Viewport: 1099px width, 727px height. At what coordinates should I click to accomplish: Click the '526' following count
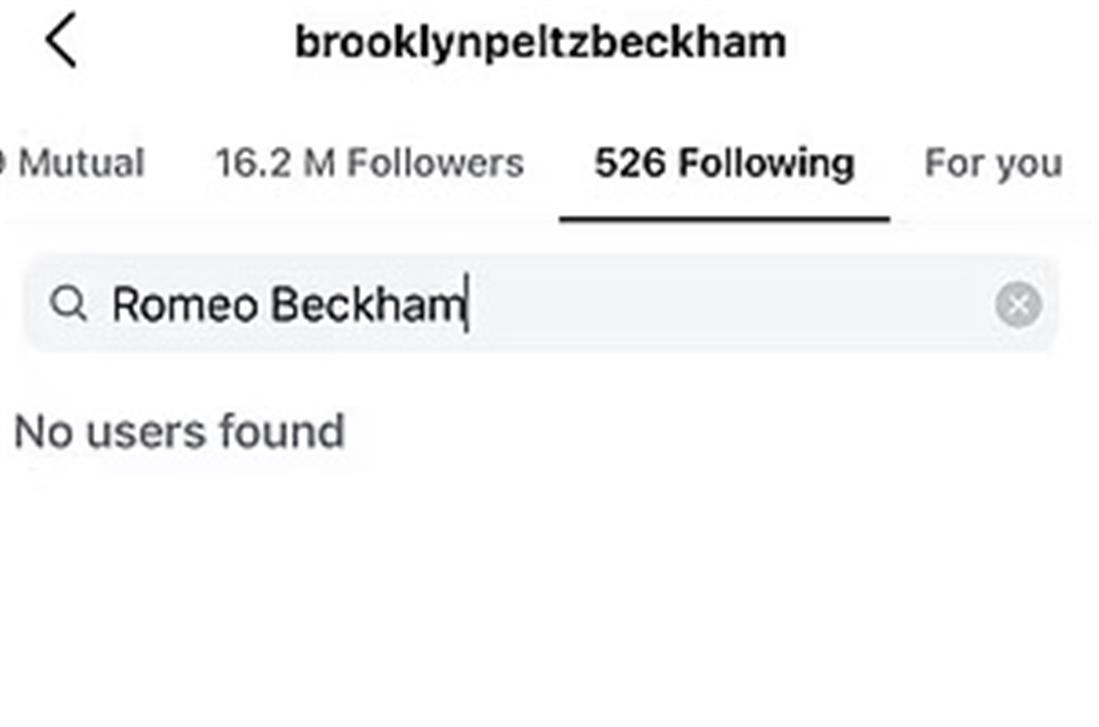[x=631, y=163]
